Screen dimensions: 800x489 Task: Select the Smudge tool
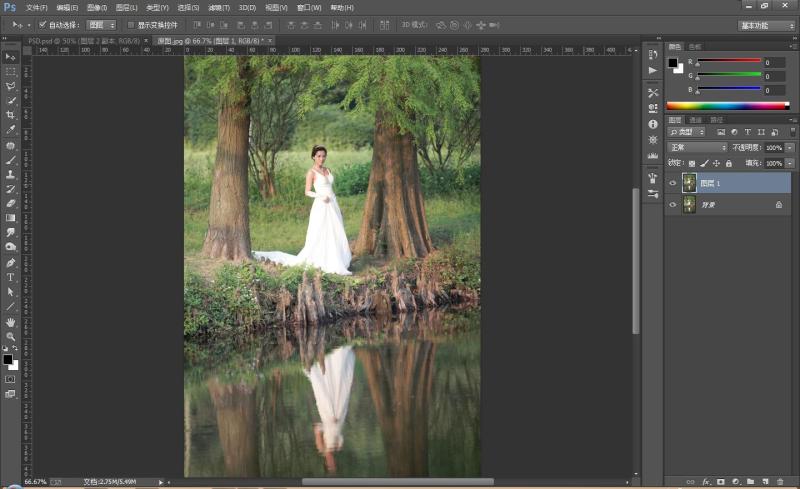(x=10, y=232)
